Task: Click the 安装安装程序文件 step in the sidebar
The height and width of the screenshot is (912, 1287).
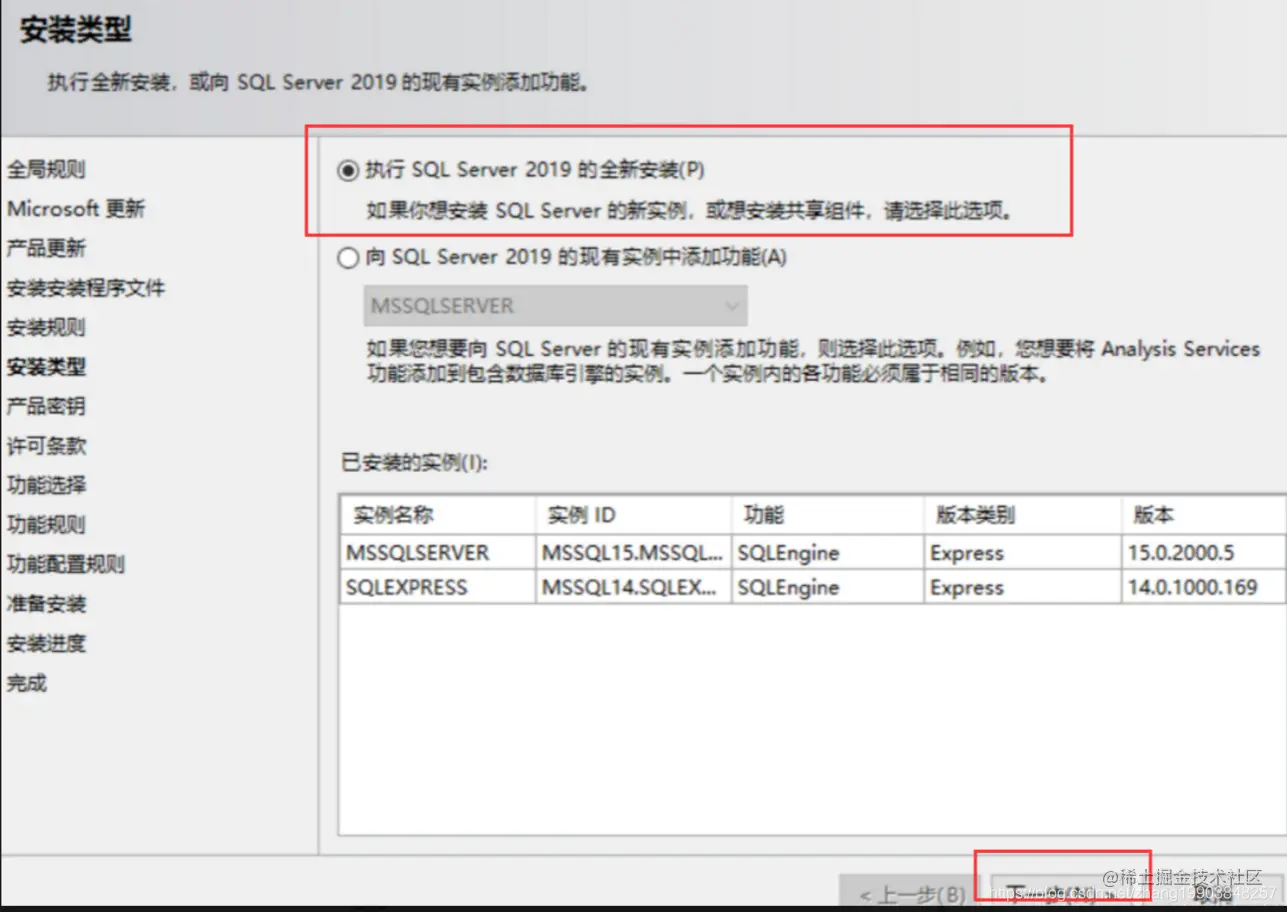Action: (x=86, y=288)
